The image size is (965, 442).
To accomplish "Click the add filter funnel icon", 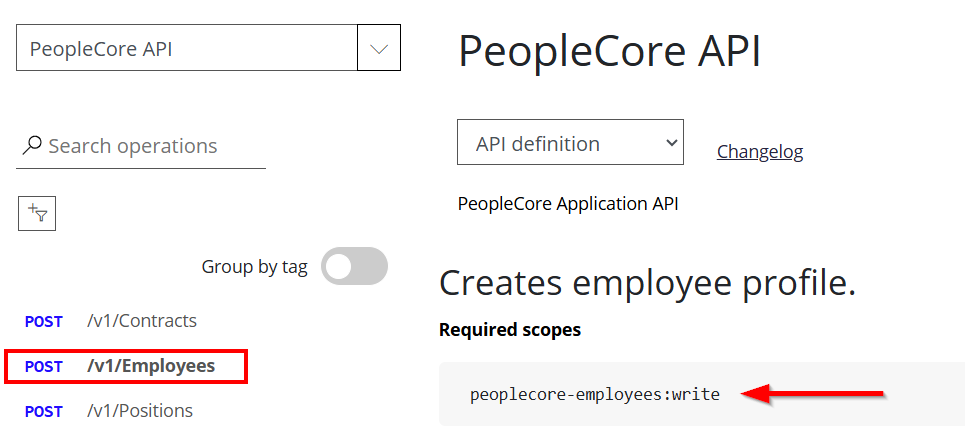I will click(37, 213).
